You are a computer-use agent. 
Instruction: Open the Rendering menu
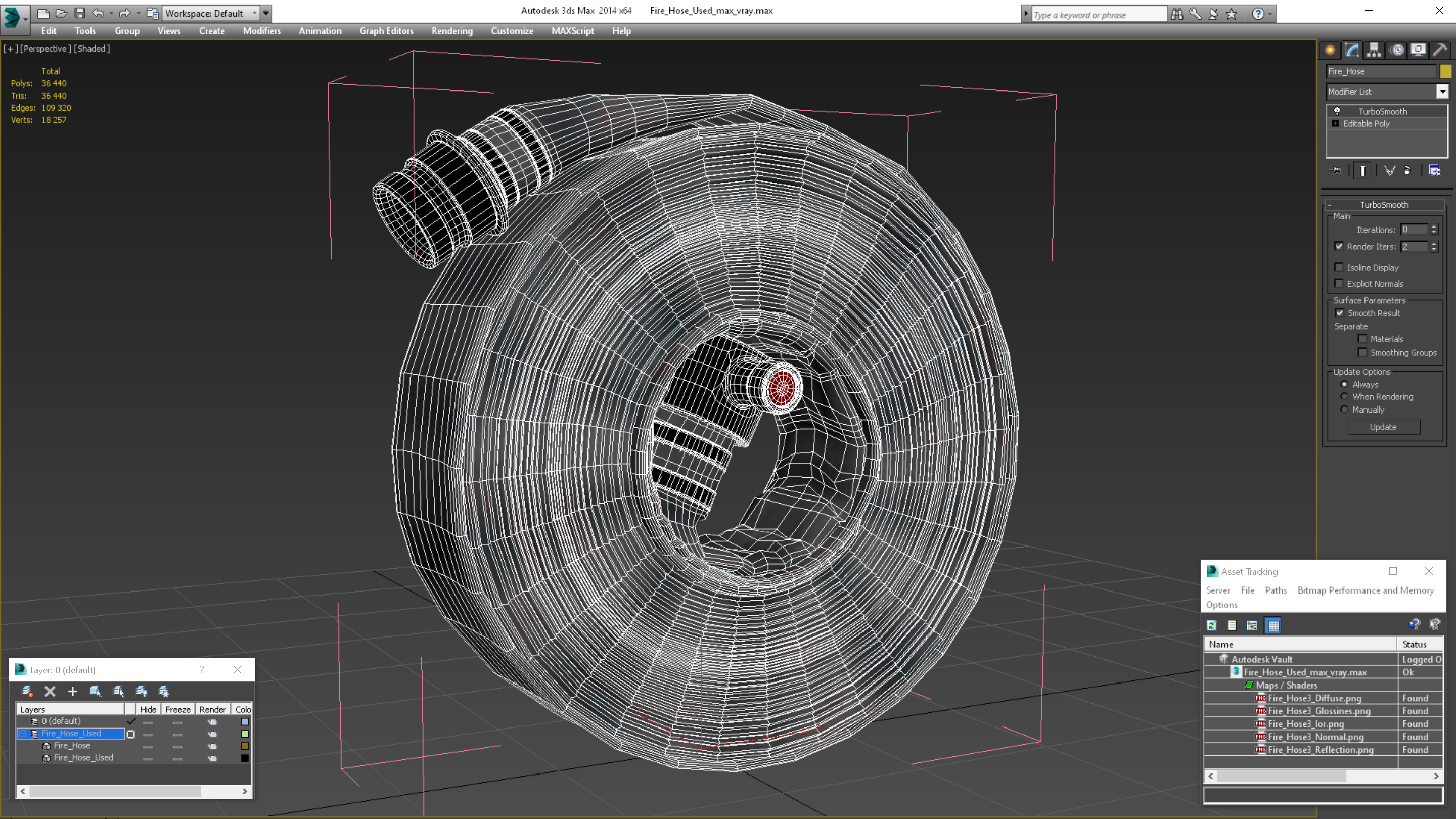click(451, 31)
